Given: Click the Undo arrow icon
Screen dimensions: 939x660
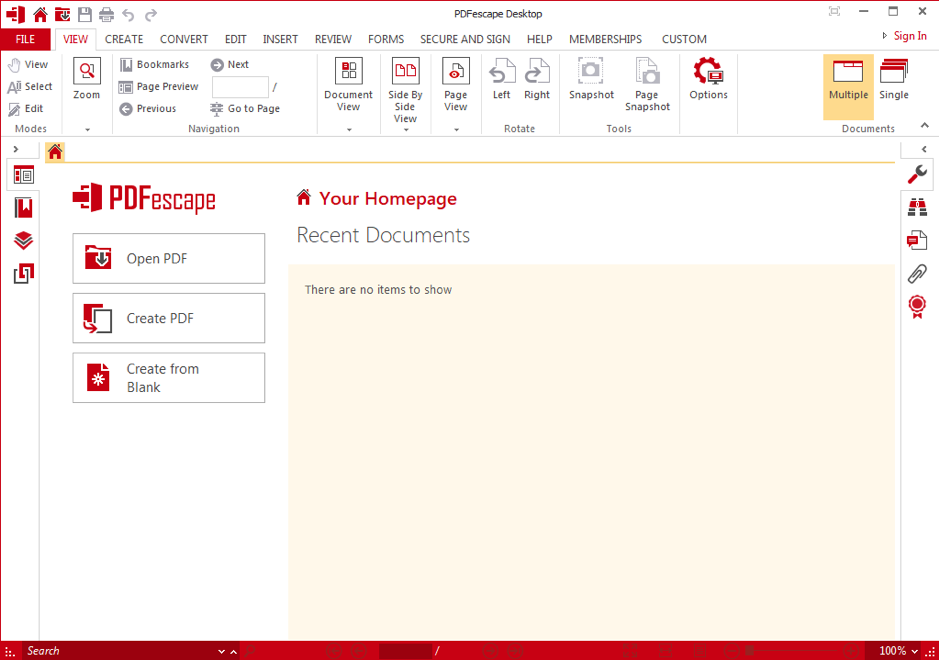Looking at the screenshot, I should click(x=128, y=14).
